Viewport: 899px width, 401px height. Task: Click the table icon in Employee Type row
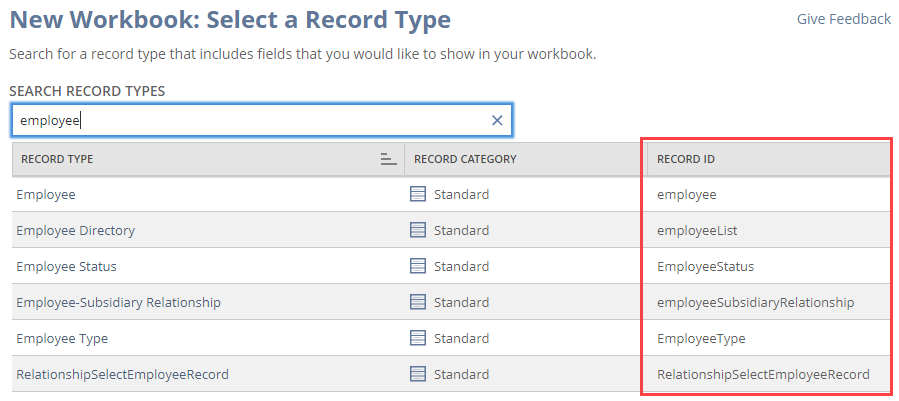point(418,338)
